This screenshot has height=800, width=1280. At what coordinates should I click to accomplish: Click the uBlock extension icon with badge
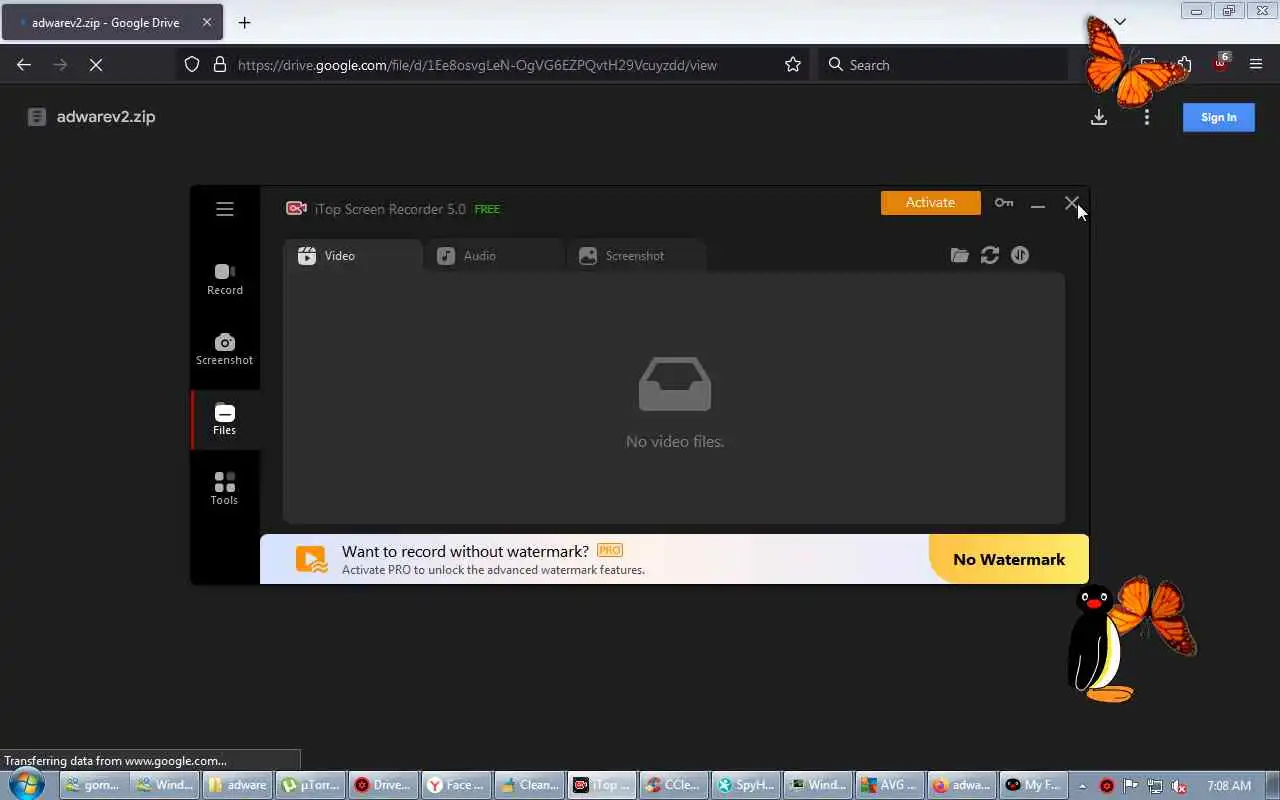[x=1220, y=64]
